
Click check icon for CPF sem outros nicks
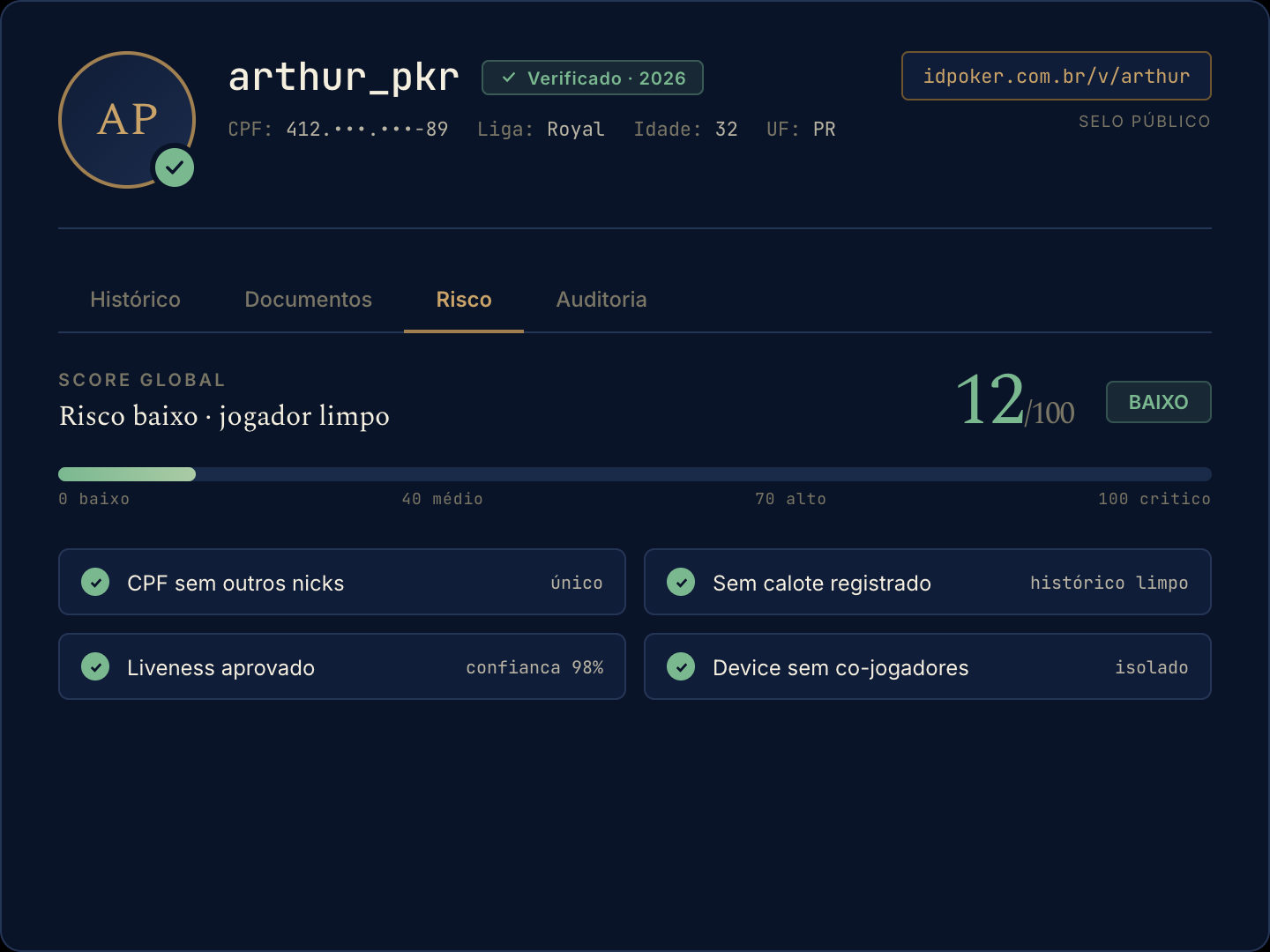[x=95, y=582]
